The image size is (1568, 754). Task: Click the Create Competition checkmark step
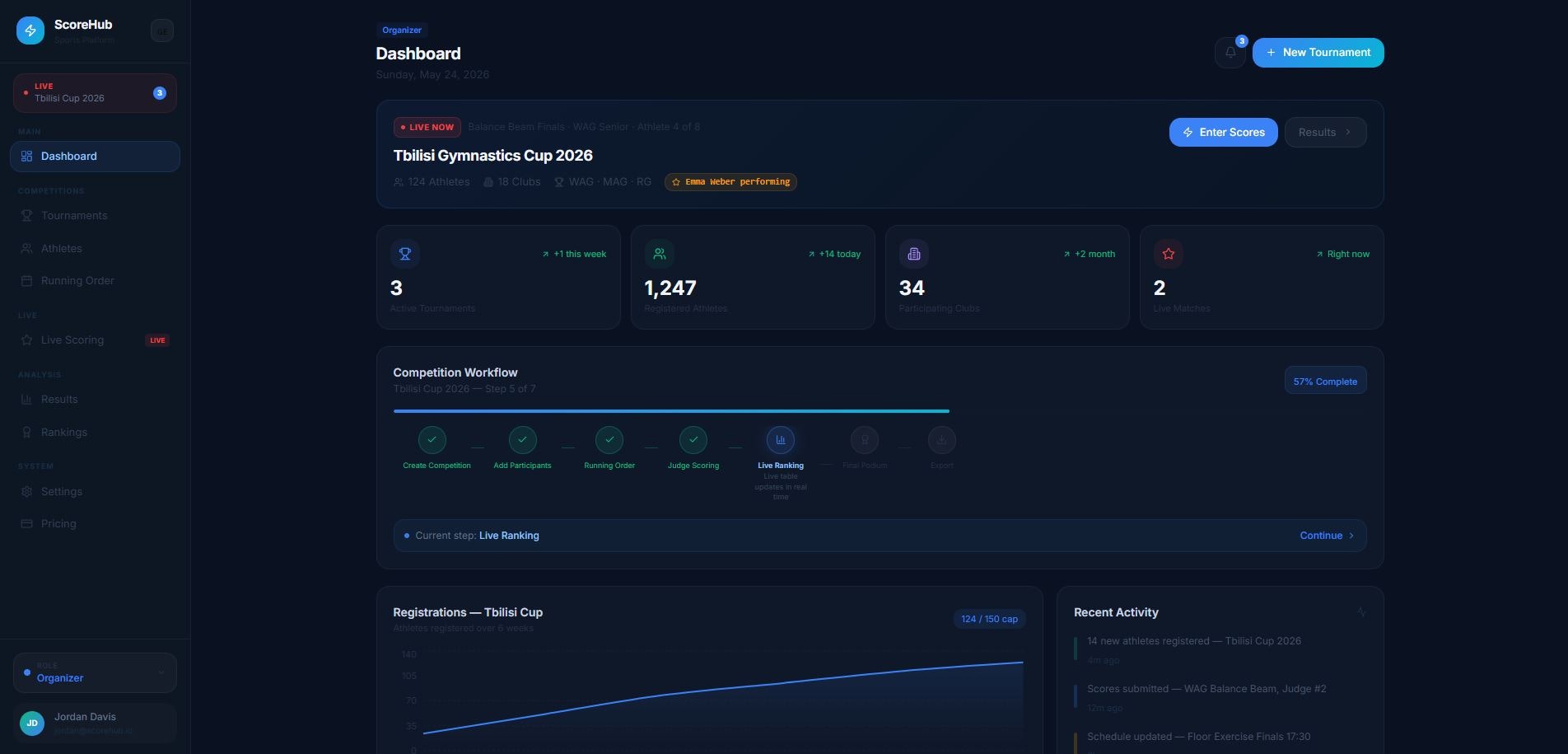[432, 440]
